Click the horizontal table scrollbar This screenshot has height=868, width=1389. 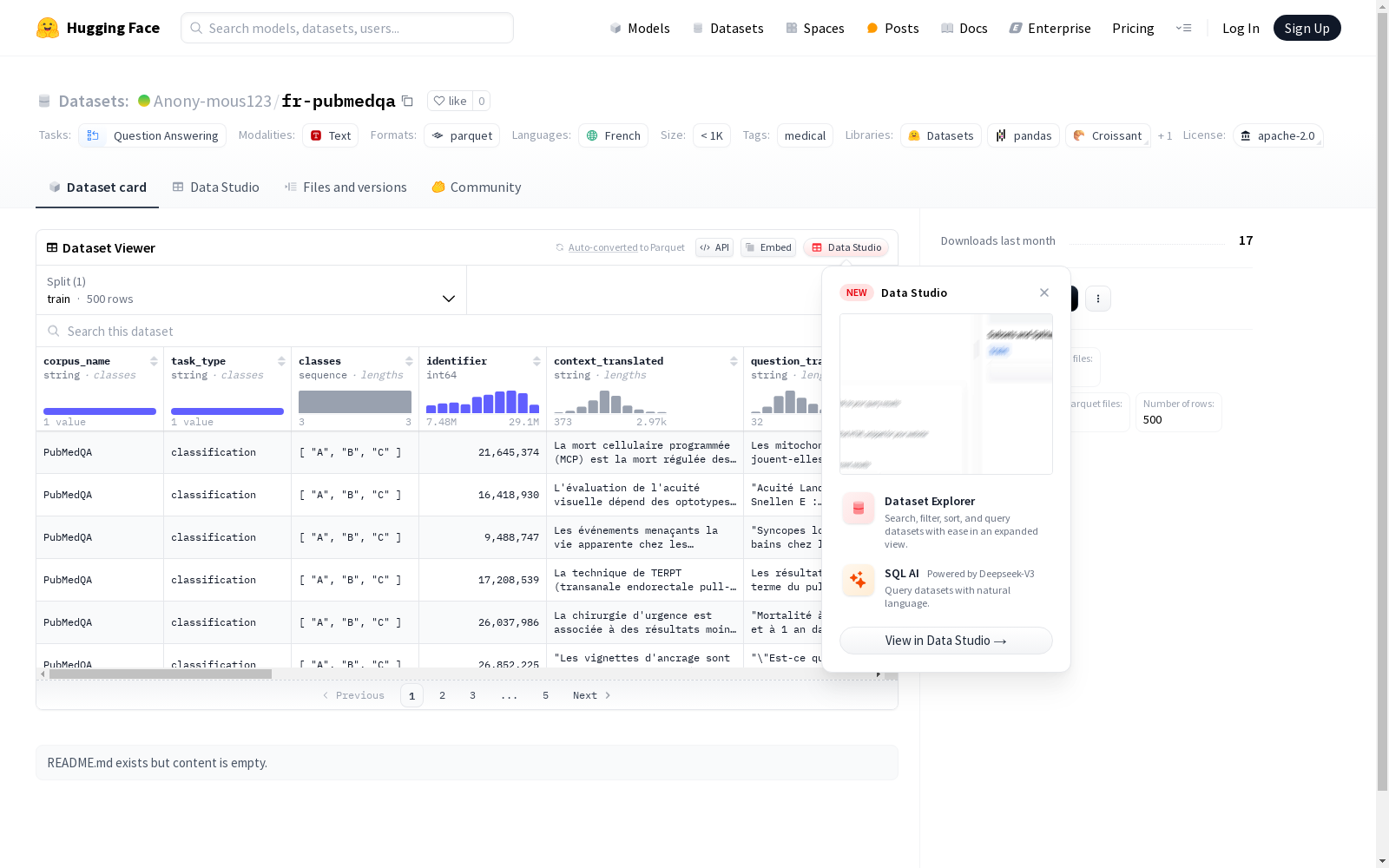pos(161,674)
